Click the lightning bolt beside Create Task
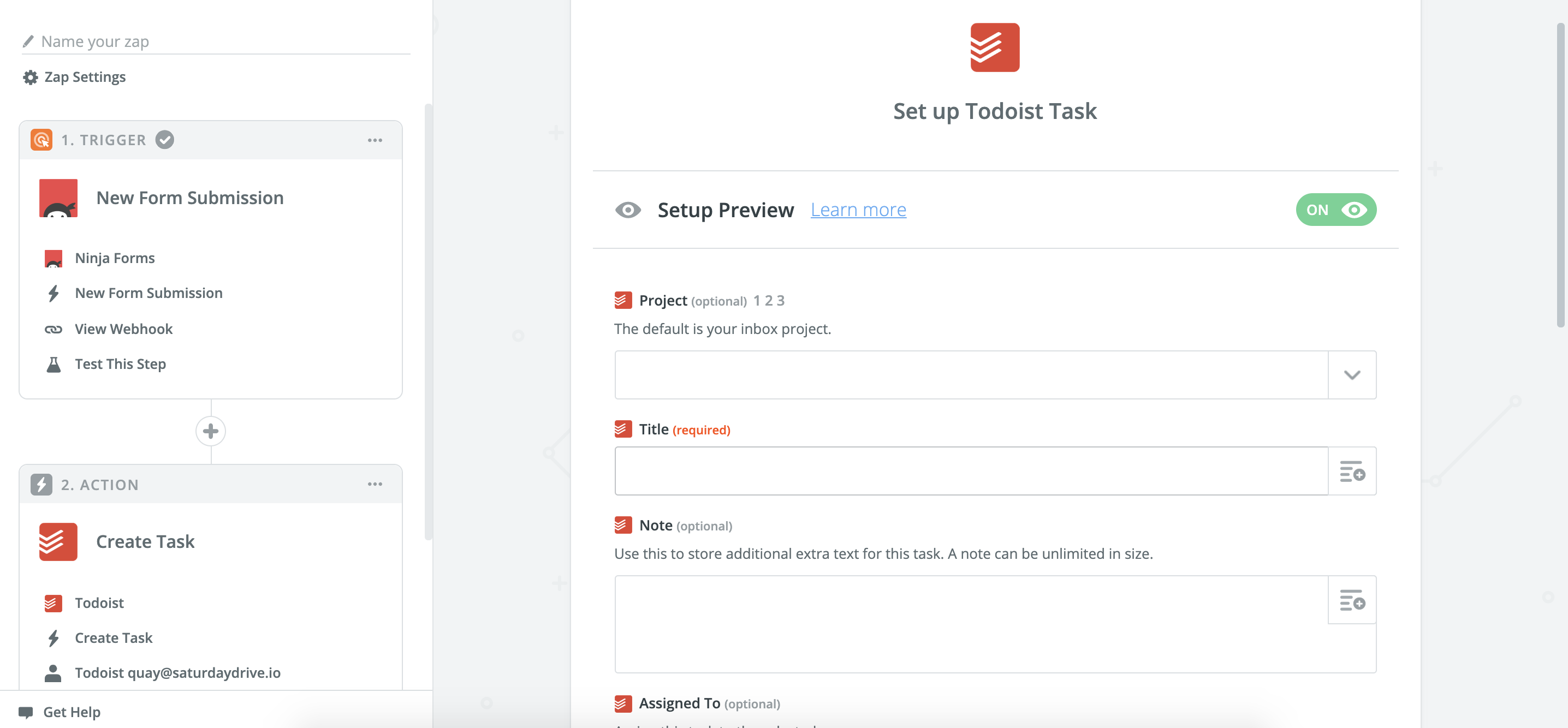 [x=54, y=637]
